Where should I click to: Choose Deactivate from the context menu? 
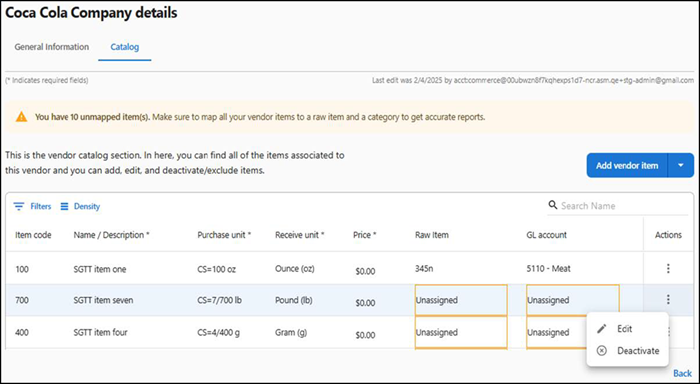click(x=627, y=351)
